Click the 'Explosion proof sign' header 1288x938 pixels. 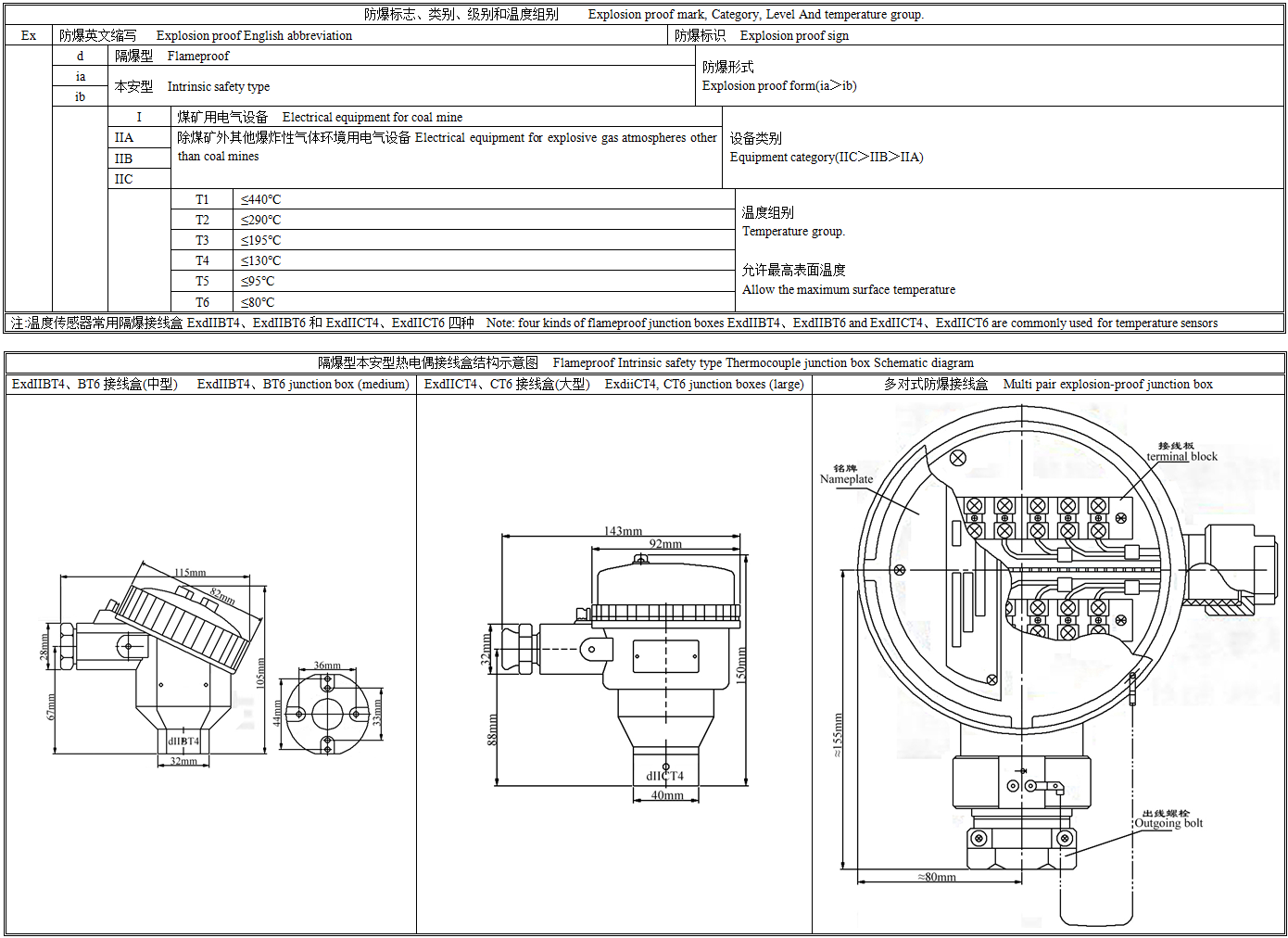pyautogui.click(x=794, y=35)
